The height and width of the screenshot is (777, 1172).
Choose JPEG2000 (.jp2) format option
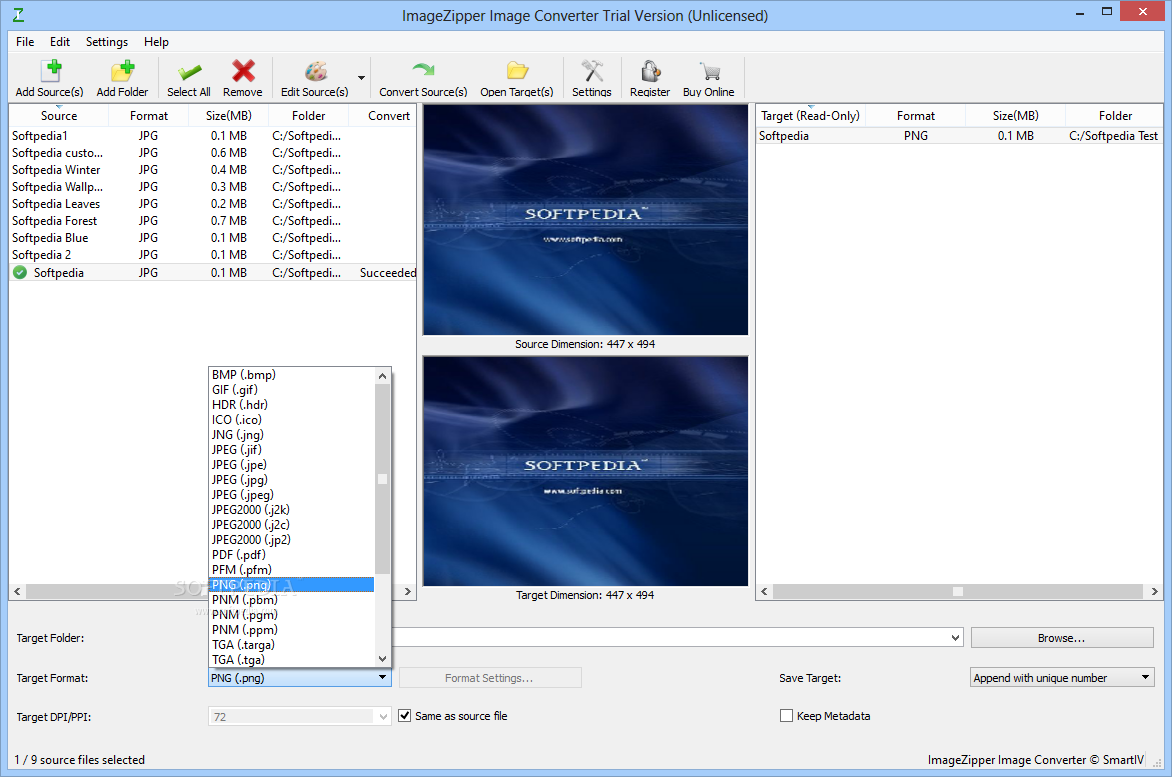click(292, 539)
